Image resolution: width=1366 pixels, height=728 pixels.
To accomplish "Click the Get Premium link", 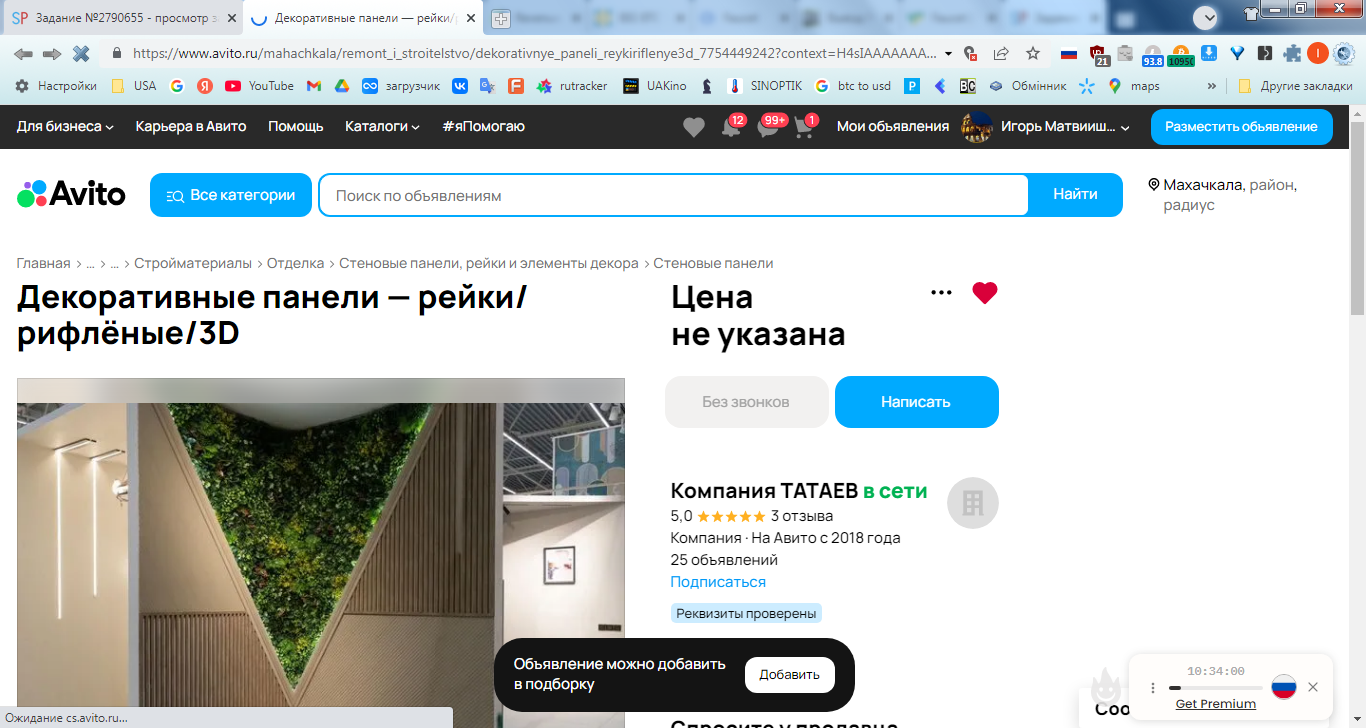I will tap(1215, 704).
